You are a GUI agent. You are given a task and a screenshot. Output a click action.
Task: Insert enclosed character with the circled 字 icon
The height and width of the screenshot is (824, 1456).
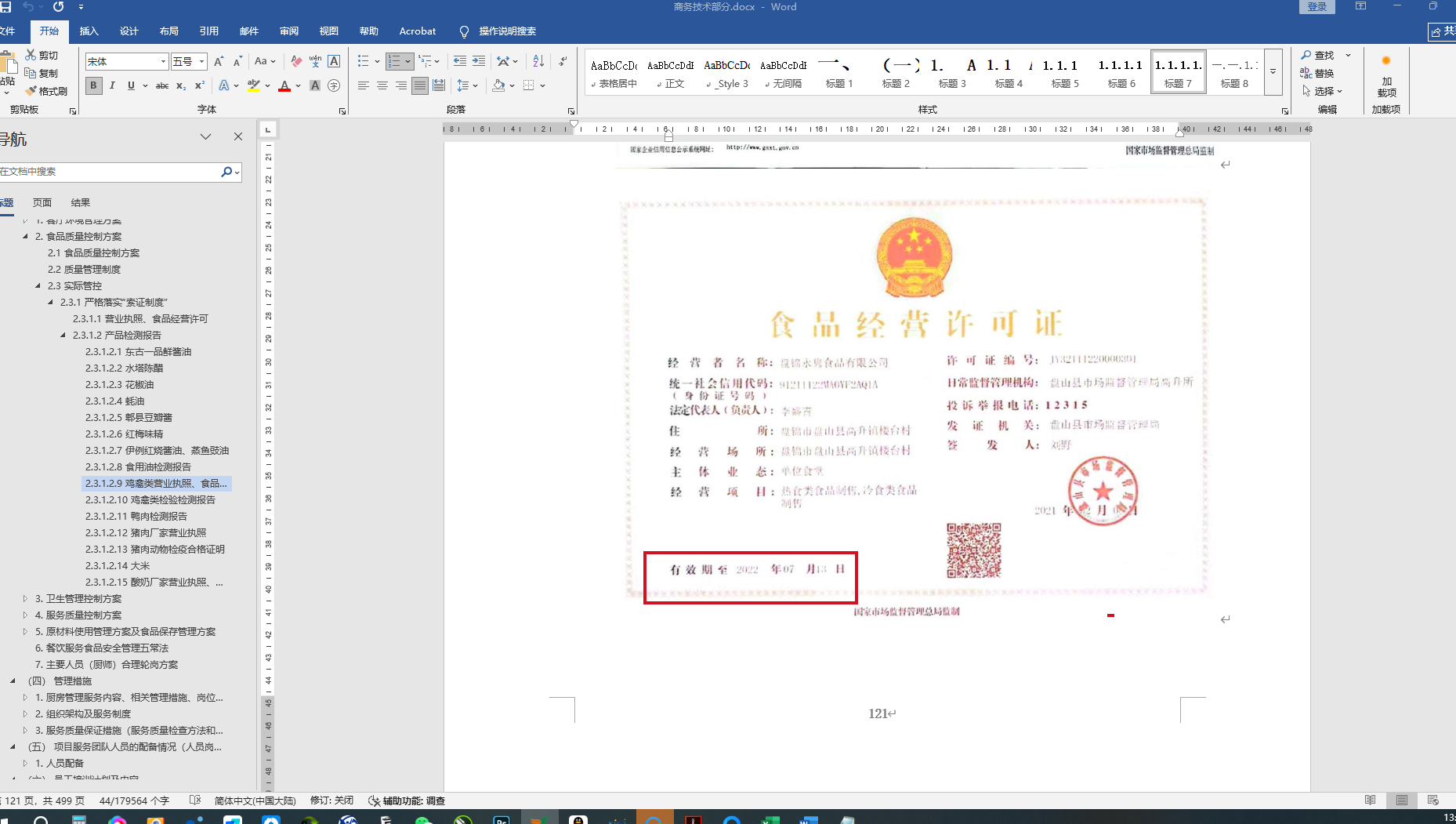[x=334, y=85]
